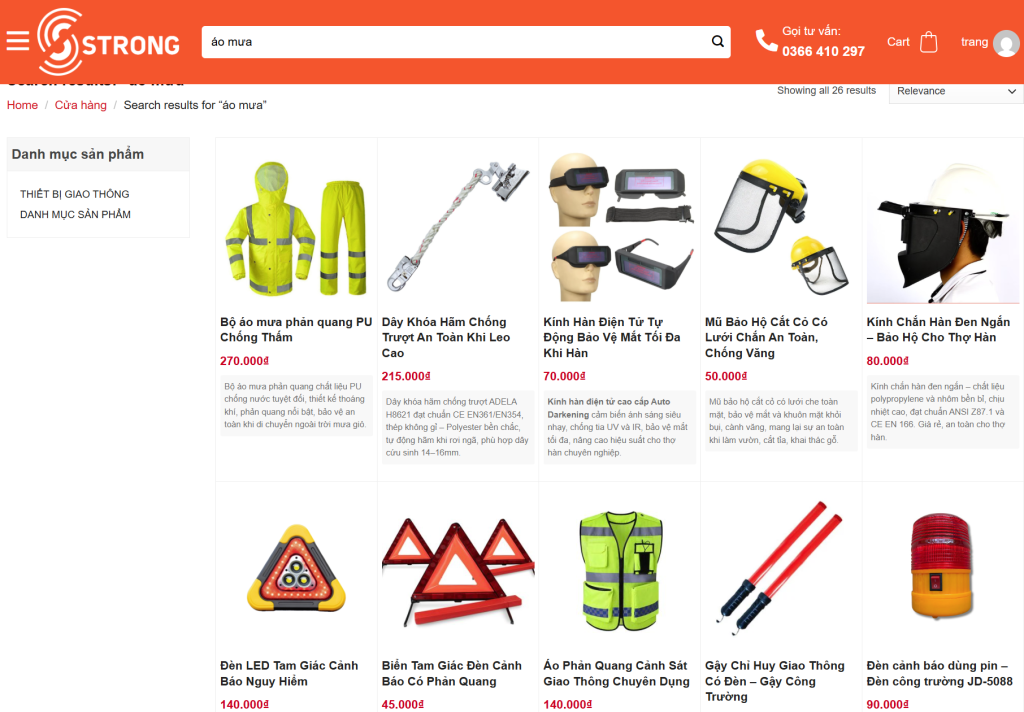Click the phone consultation icon

[x=765, y=41]
